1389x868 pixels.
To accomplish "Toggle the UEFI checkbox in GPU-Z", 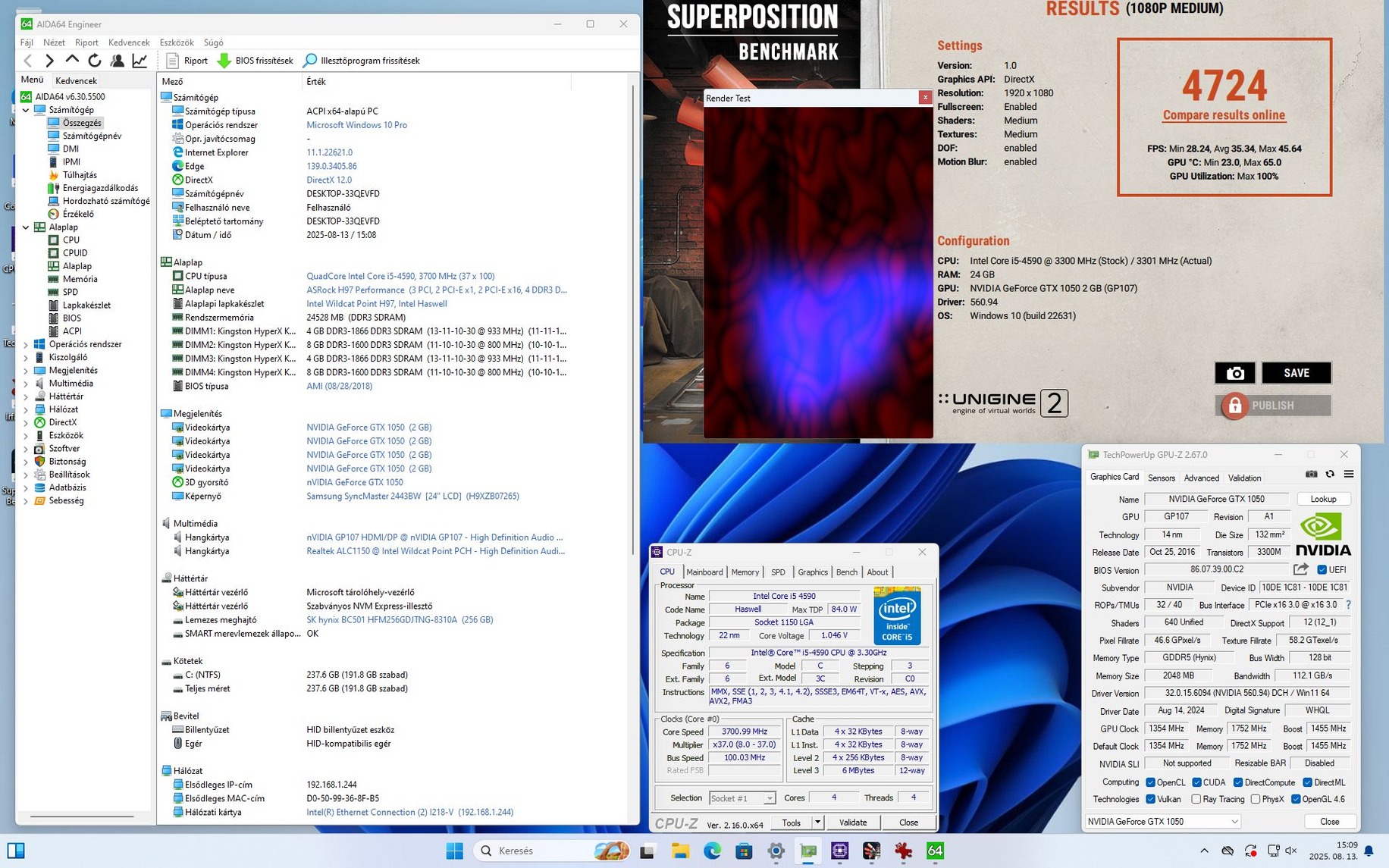I will [1322, 570].
